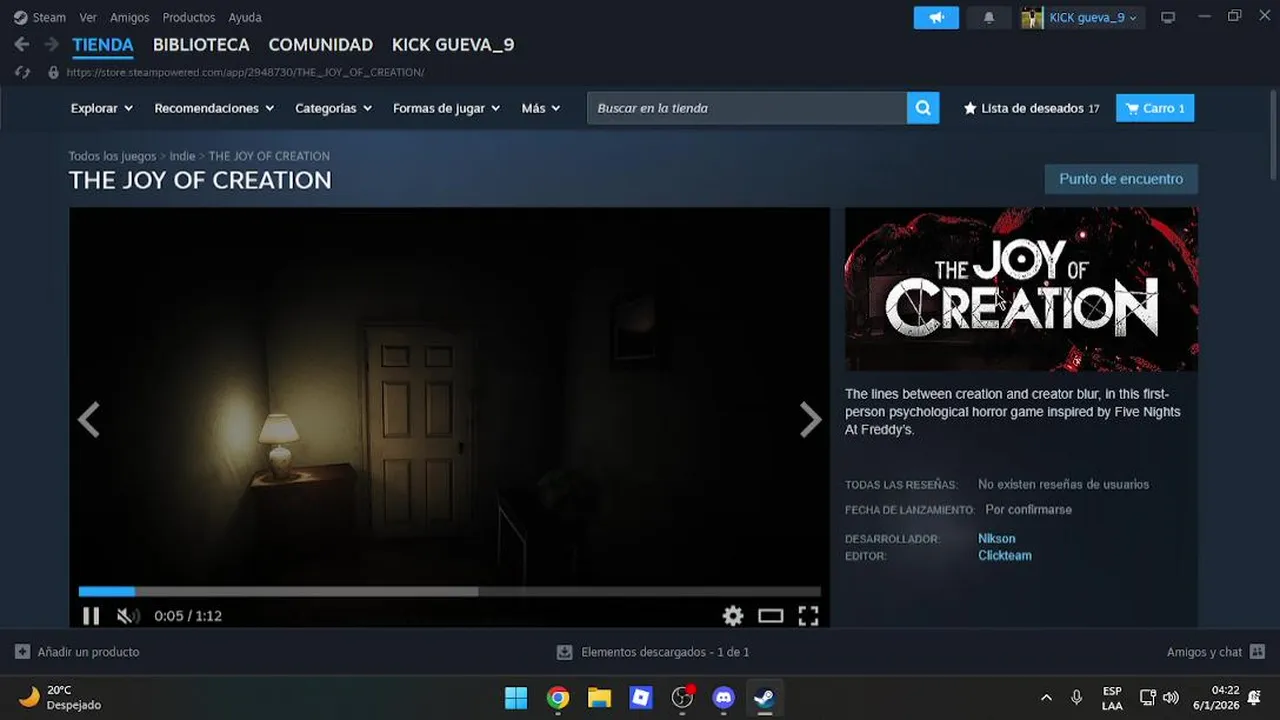Open the notifications bell

(989, 18)
